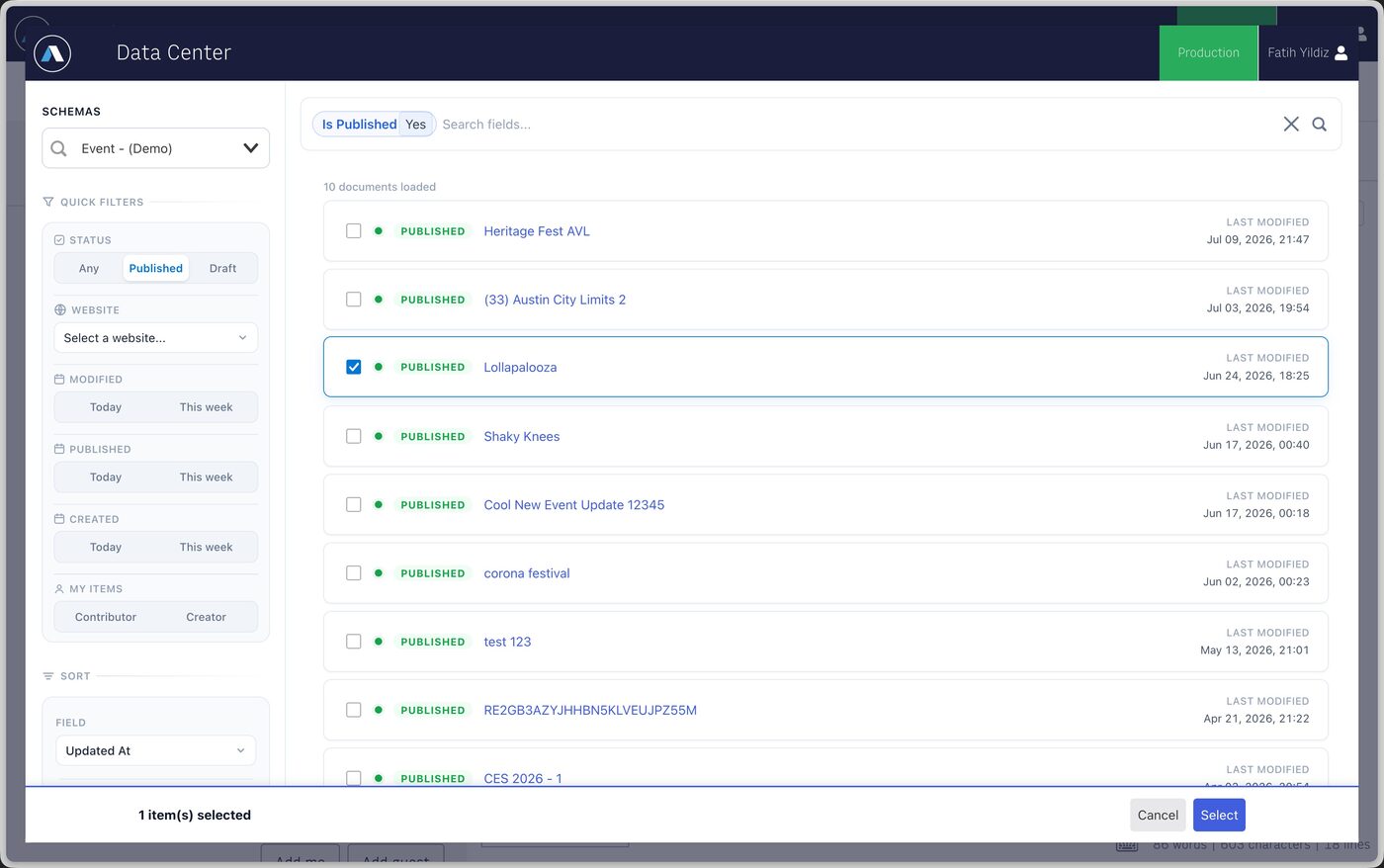Click the Search fields input box
Screen dimensions: 1384x868
855,125
